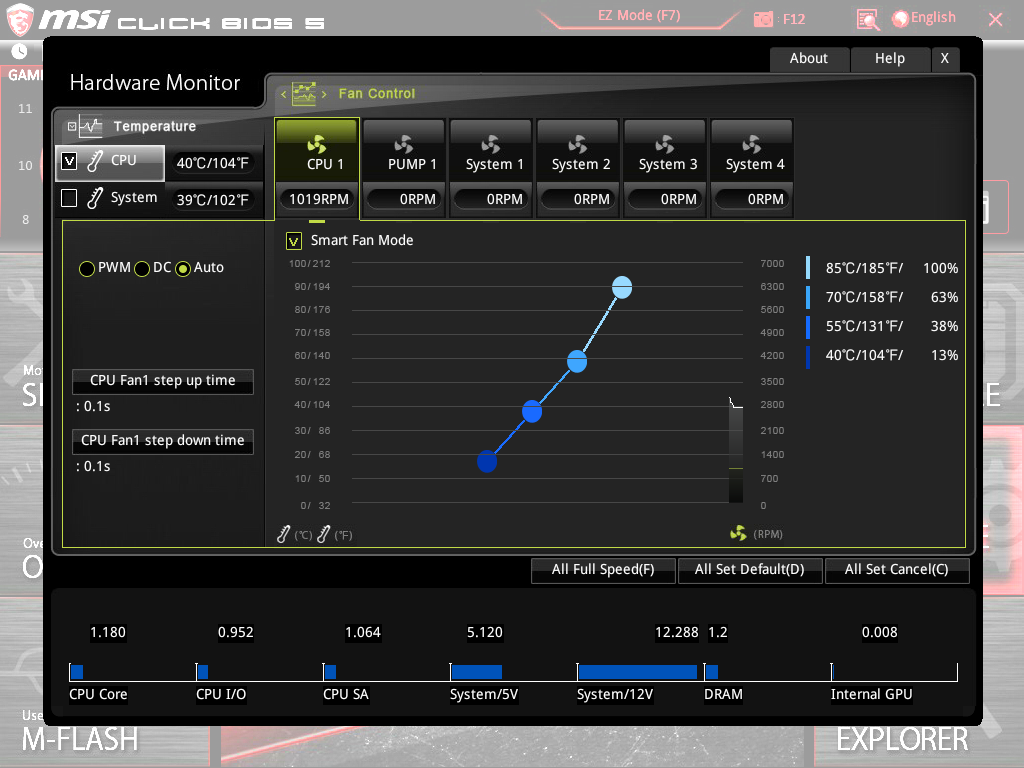Screen dimensions: 1024x768
Task: Switch to the System 2 fan tab
Action: pos(578,168)
